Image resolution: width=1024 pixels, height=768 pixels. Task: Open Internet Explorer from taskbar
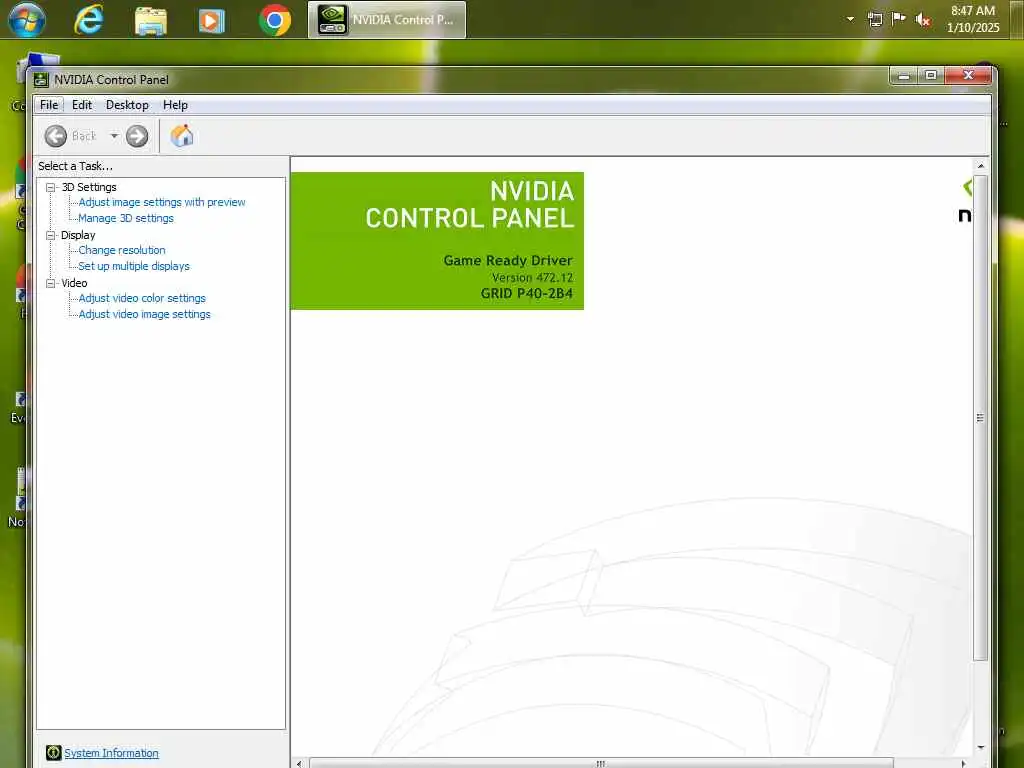coord(89,20)
